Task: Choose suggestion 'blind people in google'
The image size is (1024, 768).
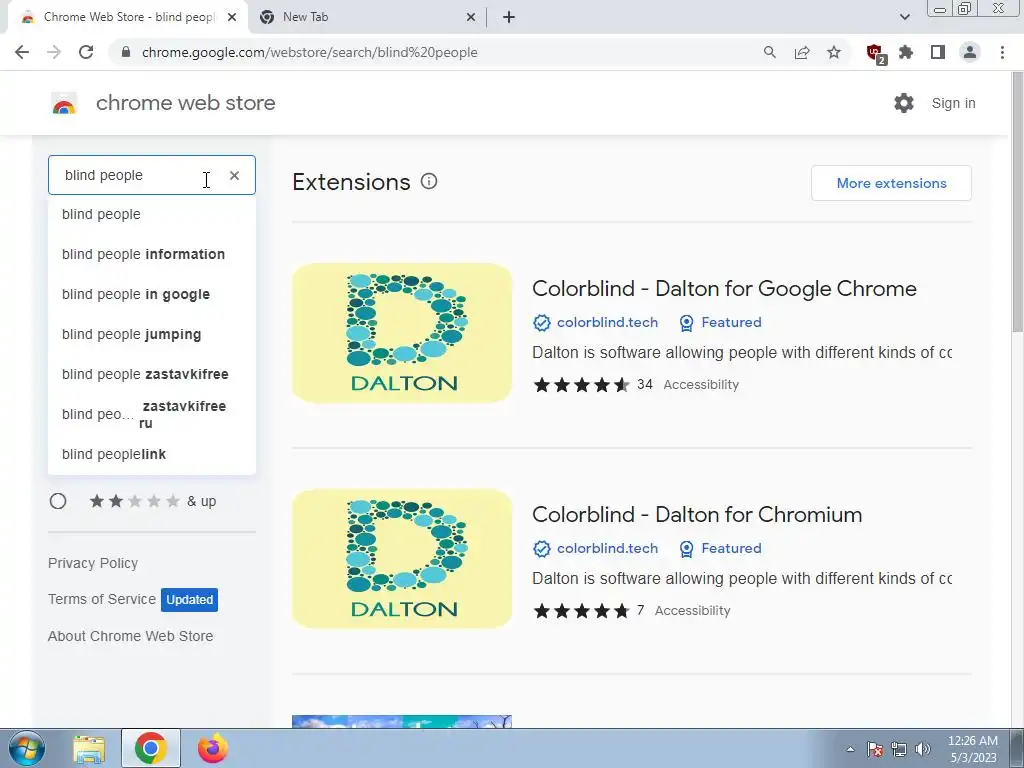Action: tap(152, 294)
